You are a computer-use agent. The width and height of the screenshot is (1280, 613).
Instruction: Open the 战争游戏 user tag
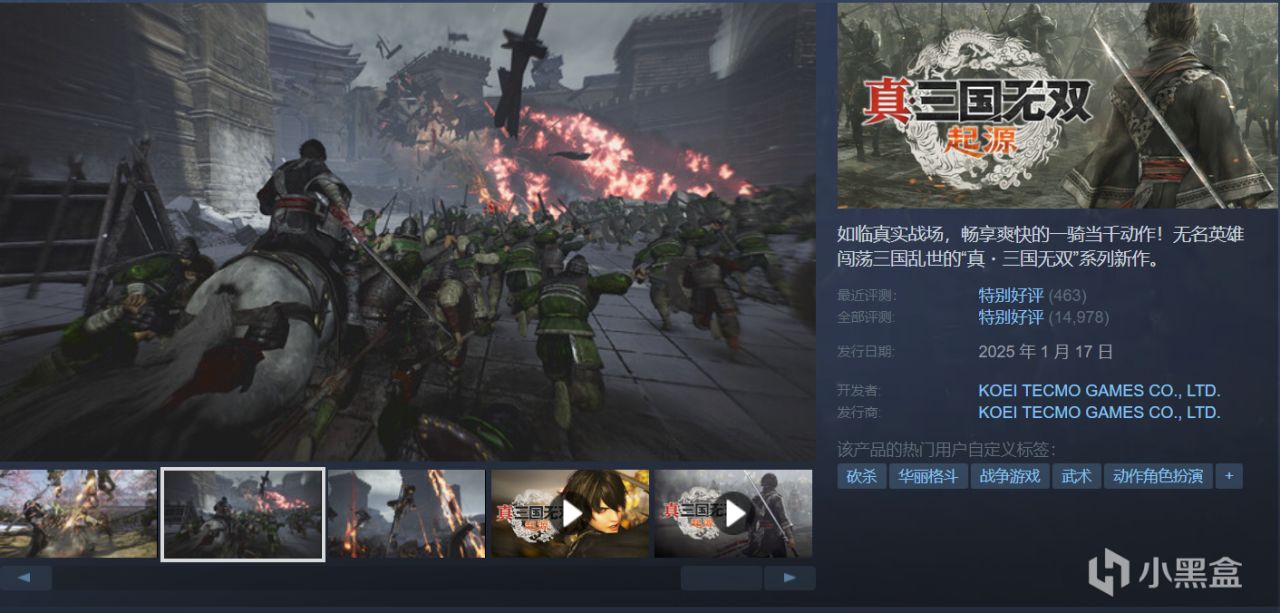click(x=1009, y=476)
